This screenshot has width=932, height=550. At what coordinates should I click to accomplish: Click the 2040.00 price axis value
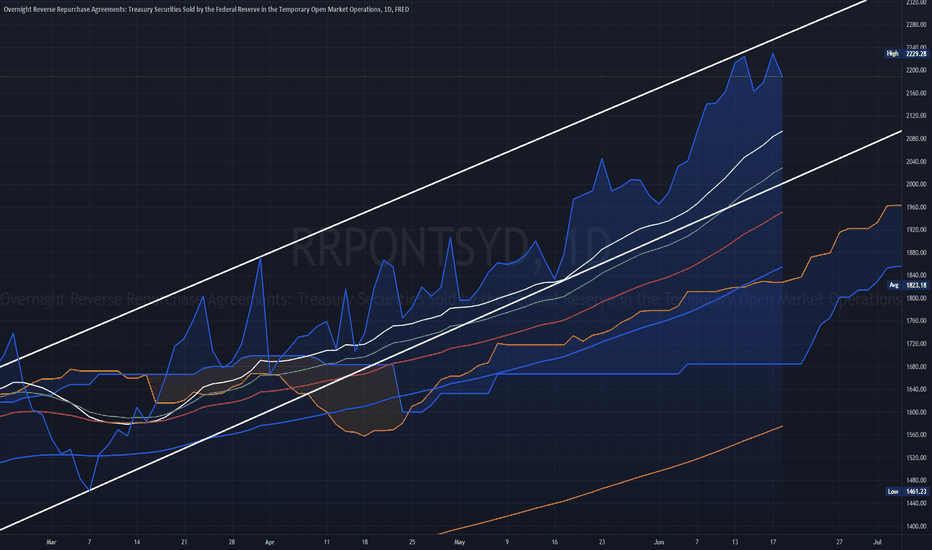916,162
